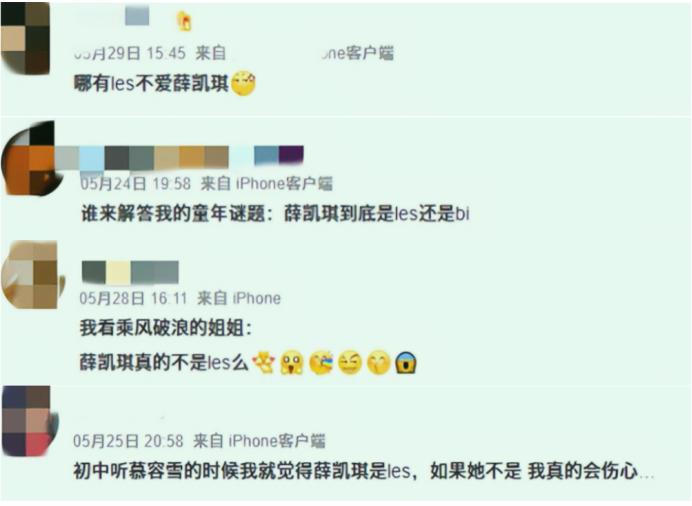Click the member badge icon beside first username

(x=184, y=21)
